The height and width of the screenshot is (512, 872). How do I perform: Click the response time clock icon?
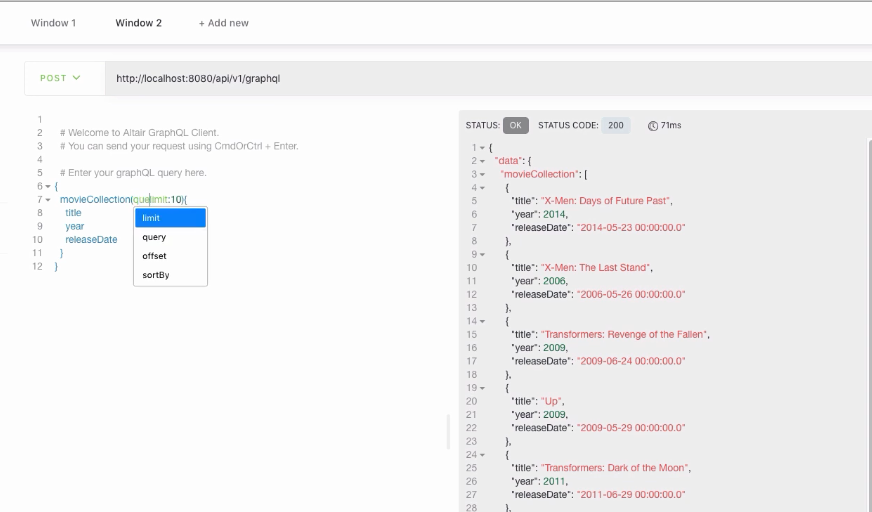click(x=653, y=126)
